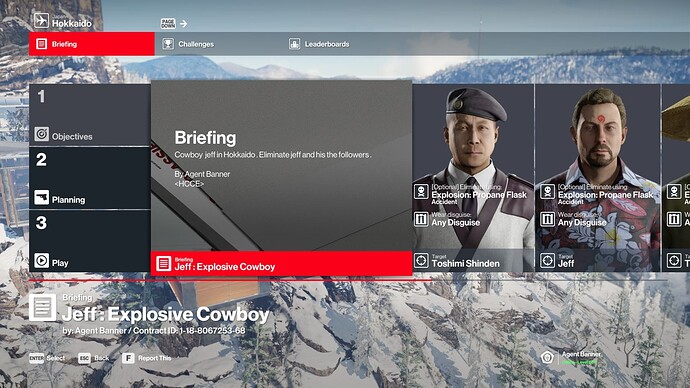
Task: Click the Briefing tab document icon
Action: click(41, 44)
